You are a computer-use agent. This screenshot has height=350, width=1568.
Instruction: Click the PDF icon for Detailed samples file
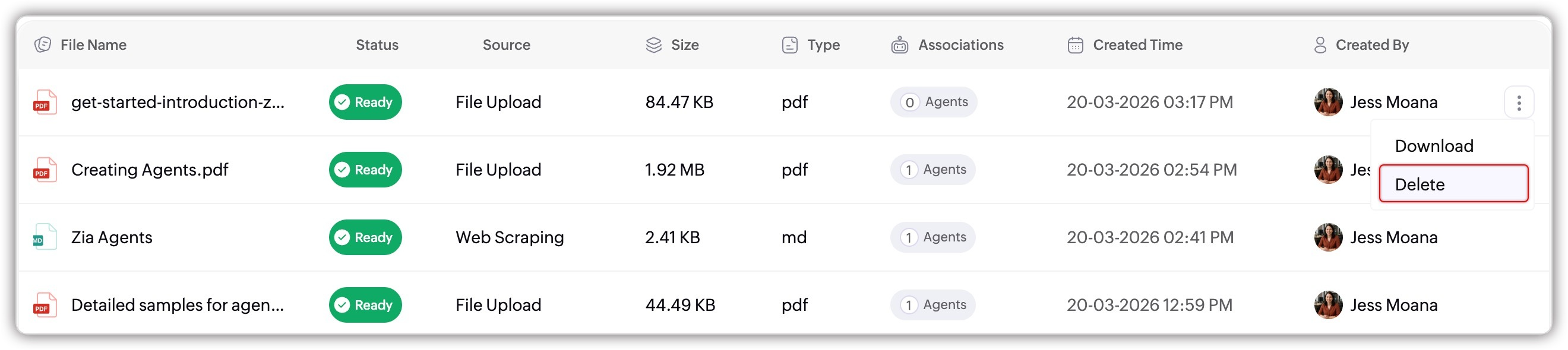coord(45,305)
